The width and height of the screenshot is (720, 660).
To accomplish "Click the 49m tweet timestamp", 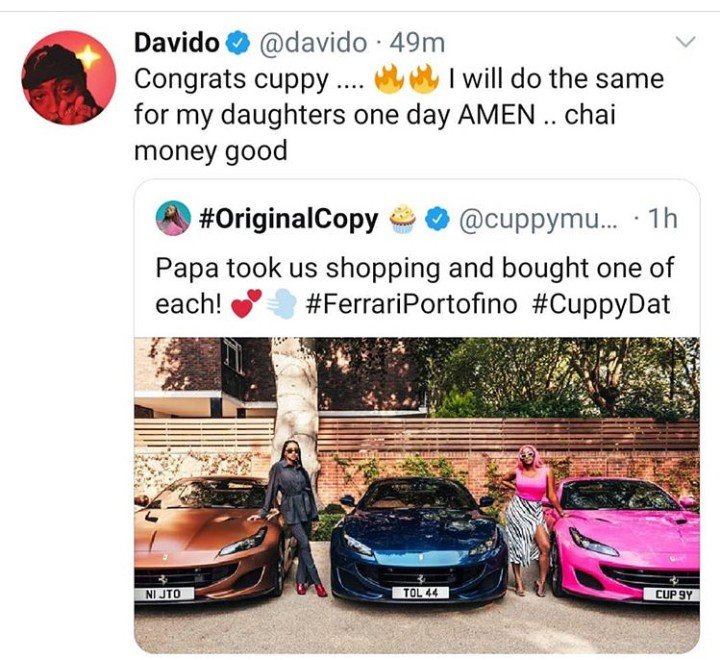I will tap(417, 43).
